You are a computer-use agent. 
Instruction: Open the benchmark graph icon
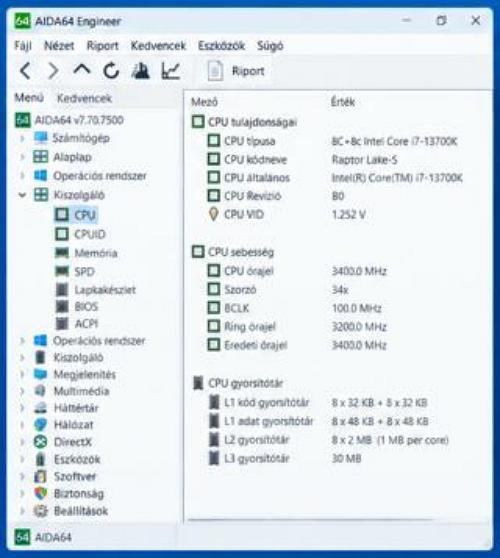[x=170, y=70]
